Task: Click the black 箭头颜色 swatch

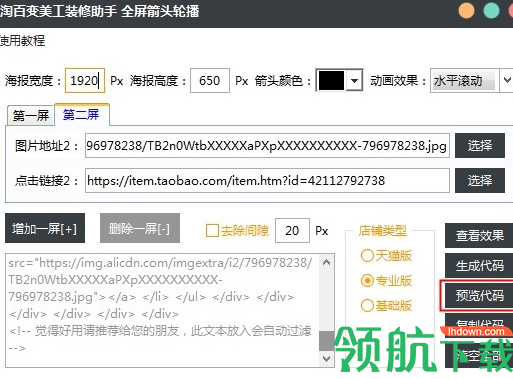Action: pyautogui.click(x=331, y=80)
